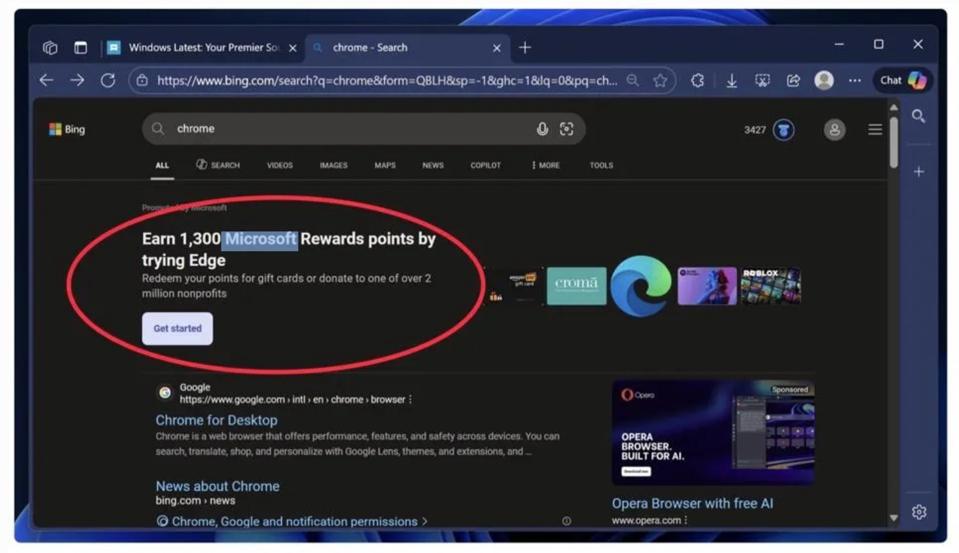The width and height of the screenshot is (959, 553).
Task: Open Bing account avatar icon
Action: (x=834, y=130)
